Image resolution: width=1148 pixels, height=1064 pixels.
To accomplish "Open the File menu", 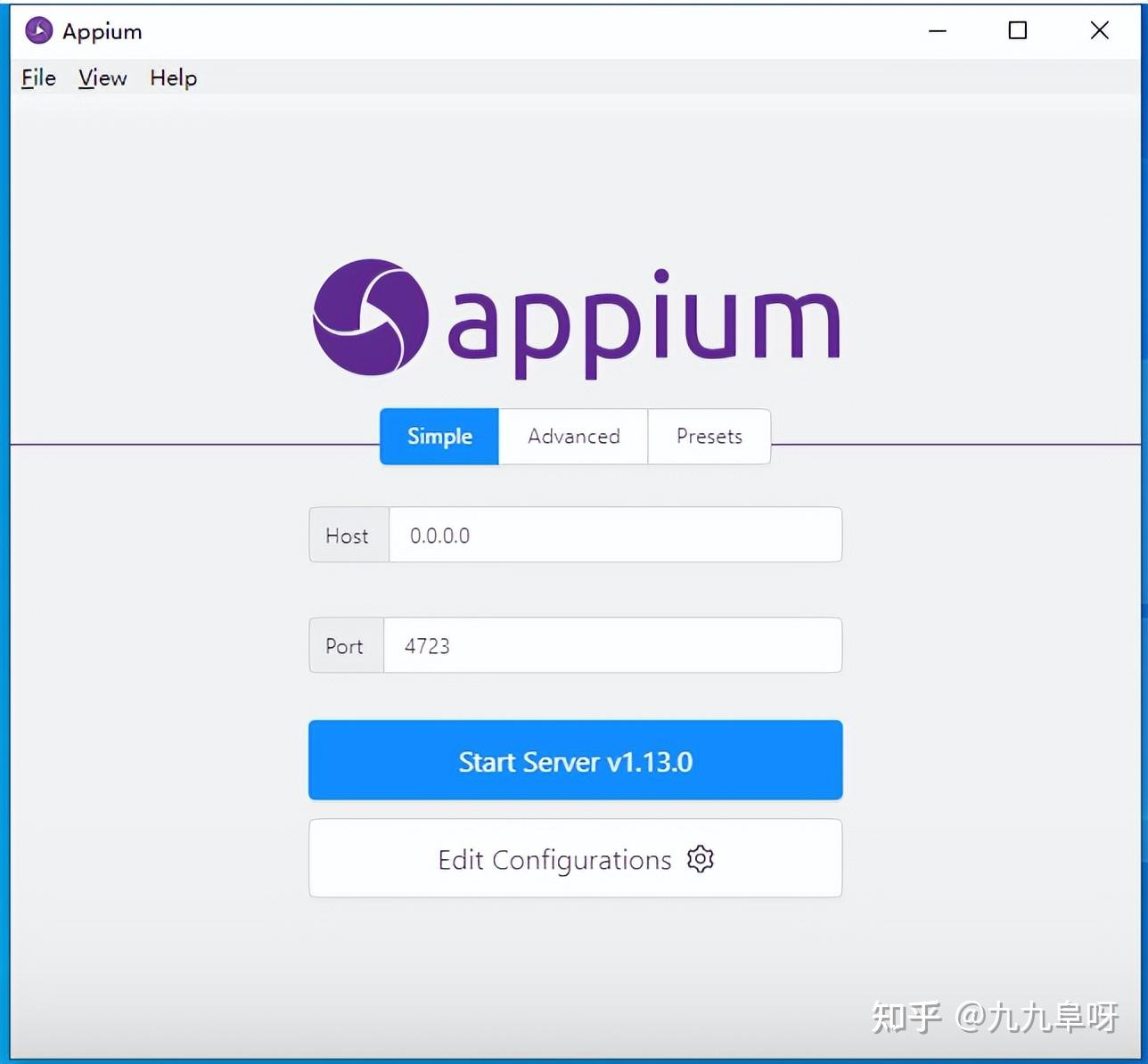I will [x=37, y=78].
